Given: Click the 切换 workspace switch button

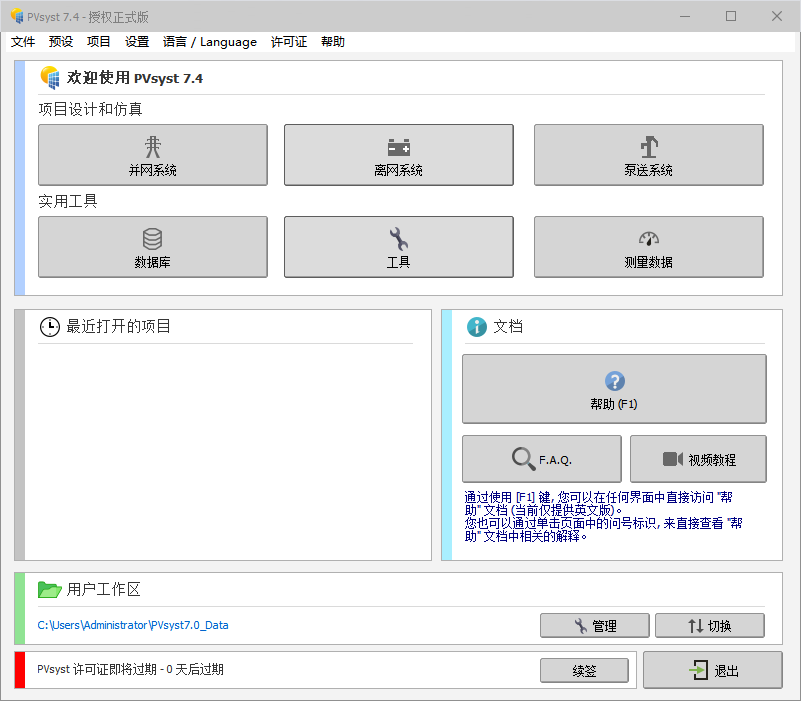Looking at the screenshot, I should 710,625.
